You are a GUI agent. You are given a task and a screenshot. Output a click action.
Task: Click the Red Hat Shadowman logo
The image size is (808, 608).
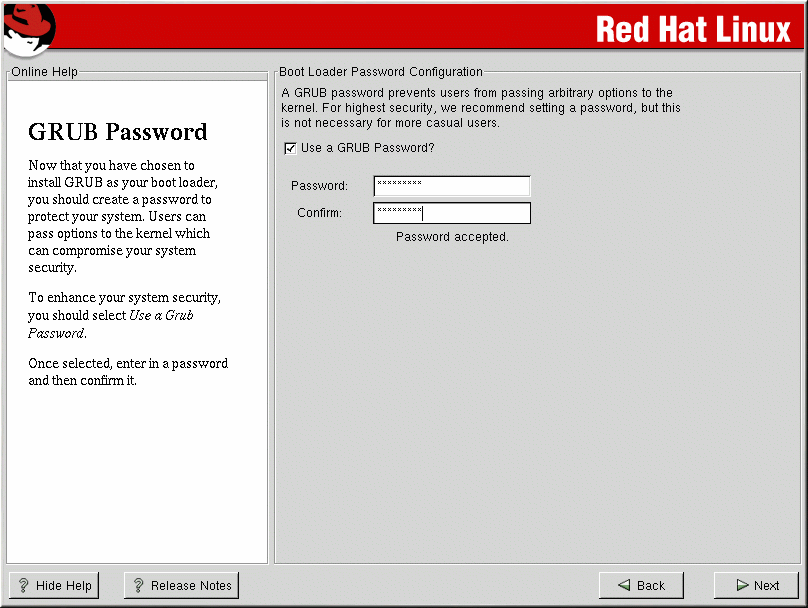click(27, 30)
